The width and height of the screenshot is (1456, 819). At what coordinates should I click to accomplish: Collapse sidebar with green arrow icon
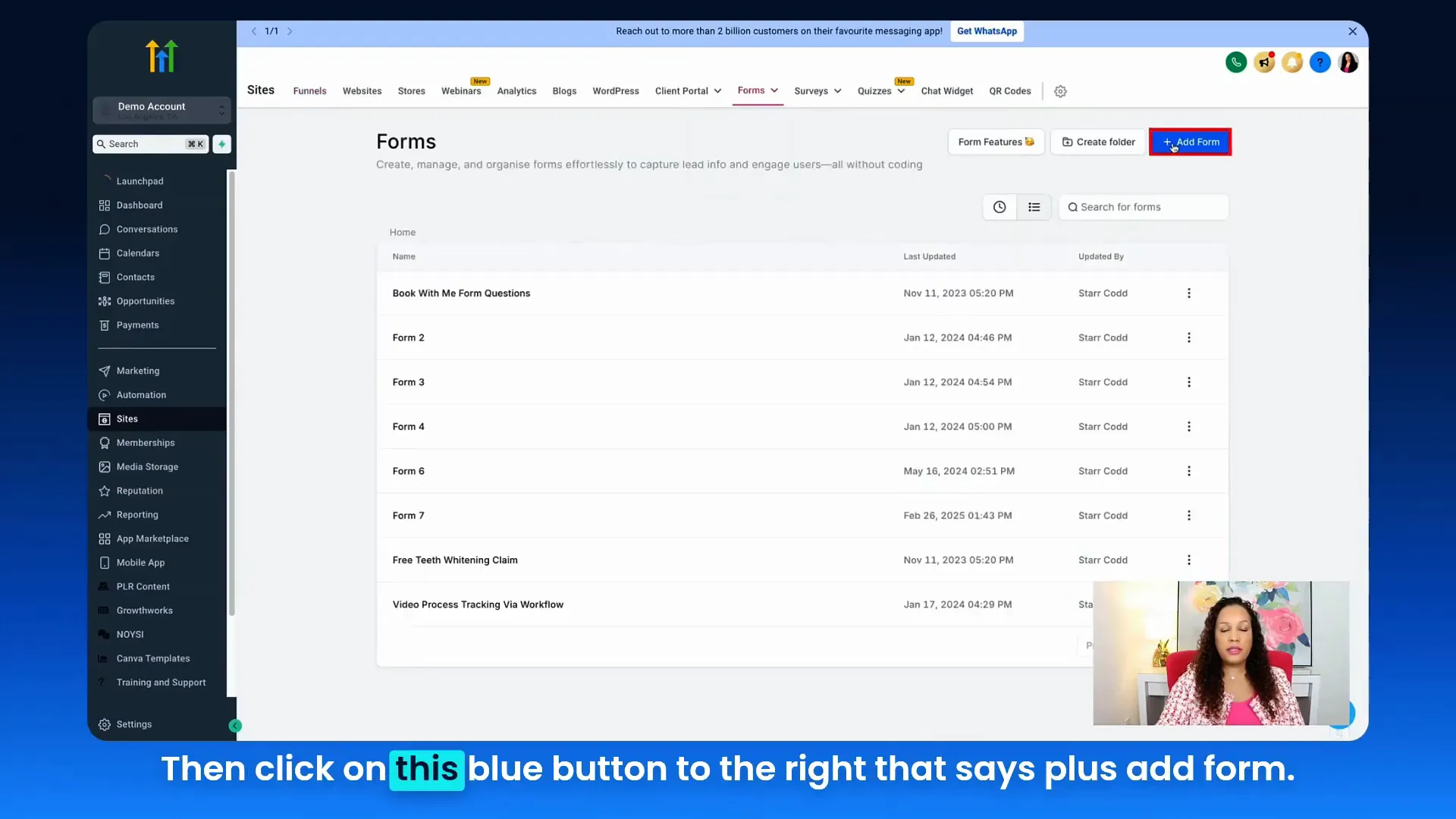[x=235, y=726]
